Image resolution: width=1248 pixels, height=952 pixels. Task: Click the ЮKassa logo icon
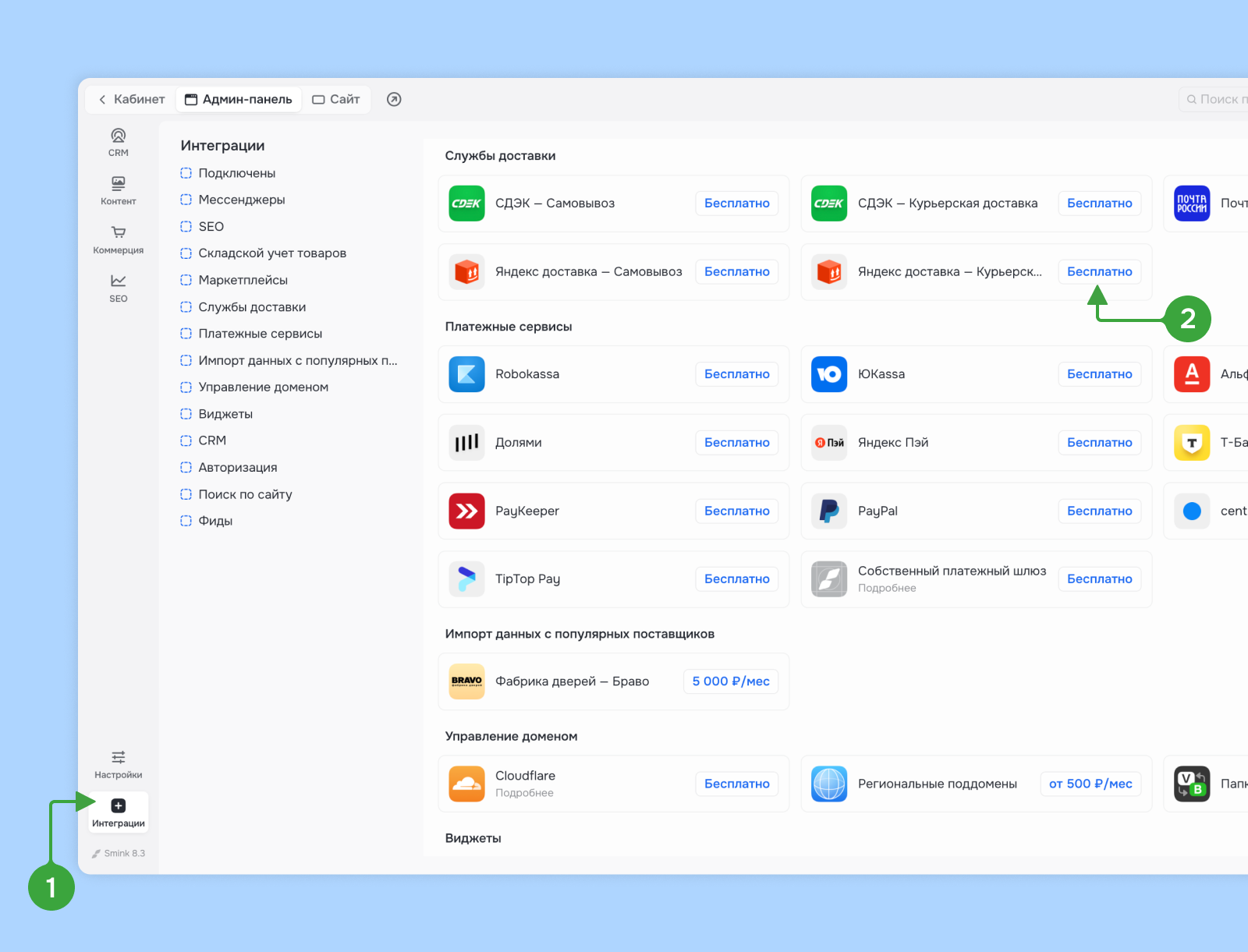[x=829, y=374]
